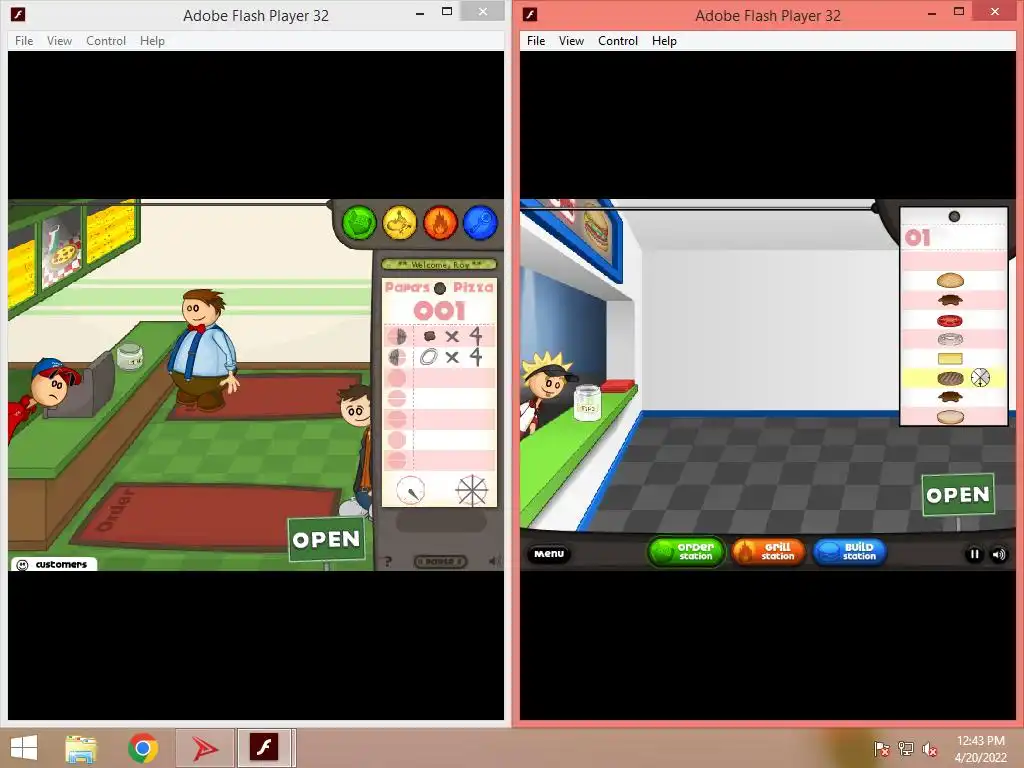Open View menu in left Flash Player window
This screenshot has width=1024, height=768.
[59, 40]
